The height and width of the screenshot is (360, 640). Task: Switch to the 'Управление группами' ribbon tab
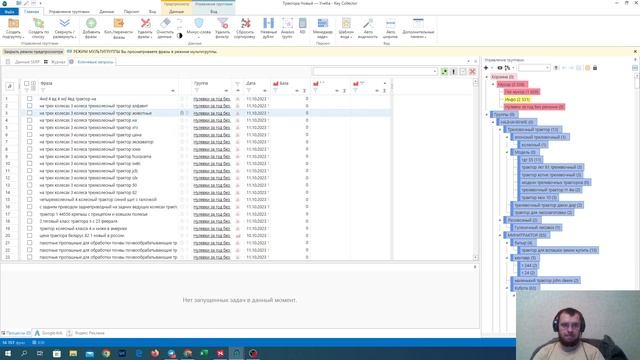coord(69,12)
